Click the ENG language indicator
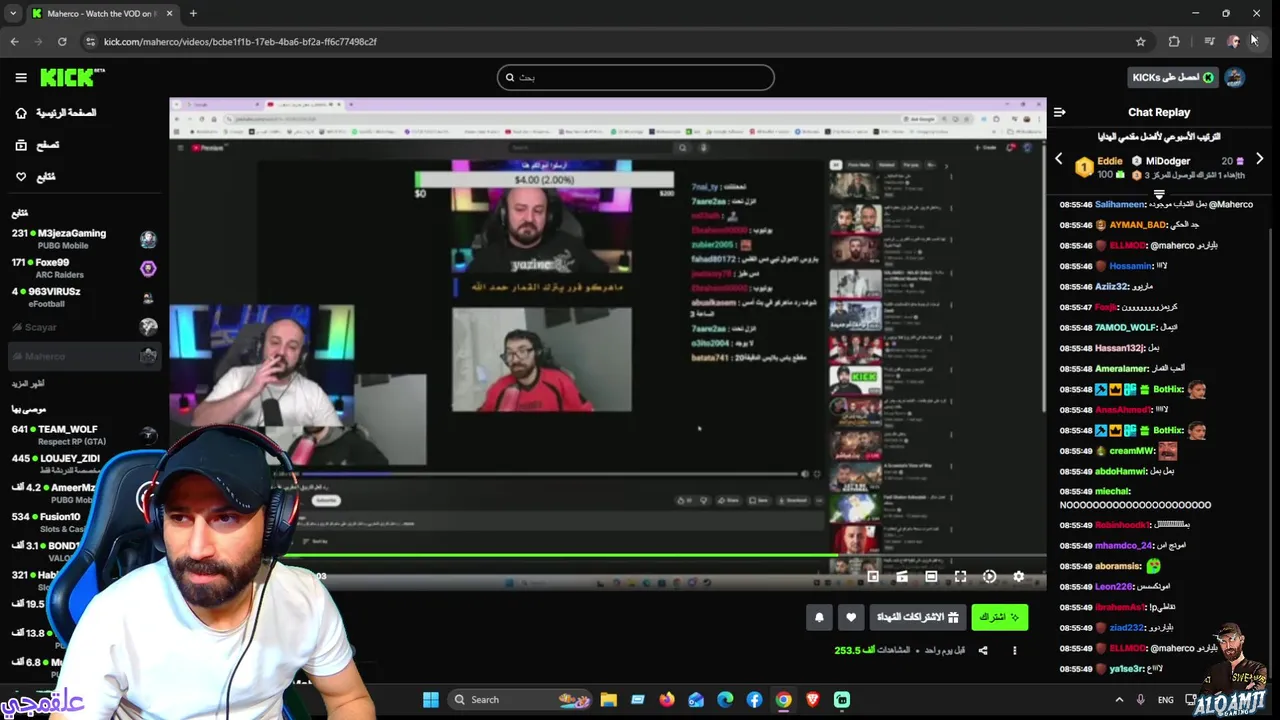Image resolution: width=1280 pixels, height=720 pixels. 1166,700
